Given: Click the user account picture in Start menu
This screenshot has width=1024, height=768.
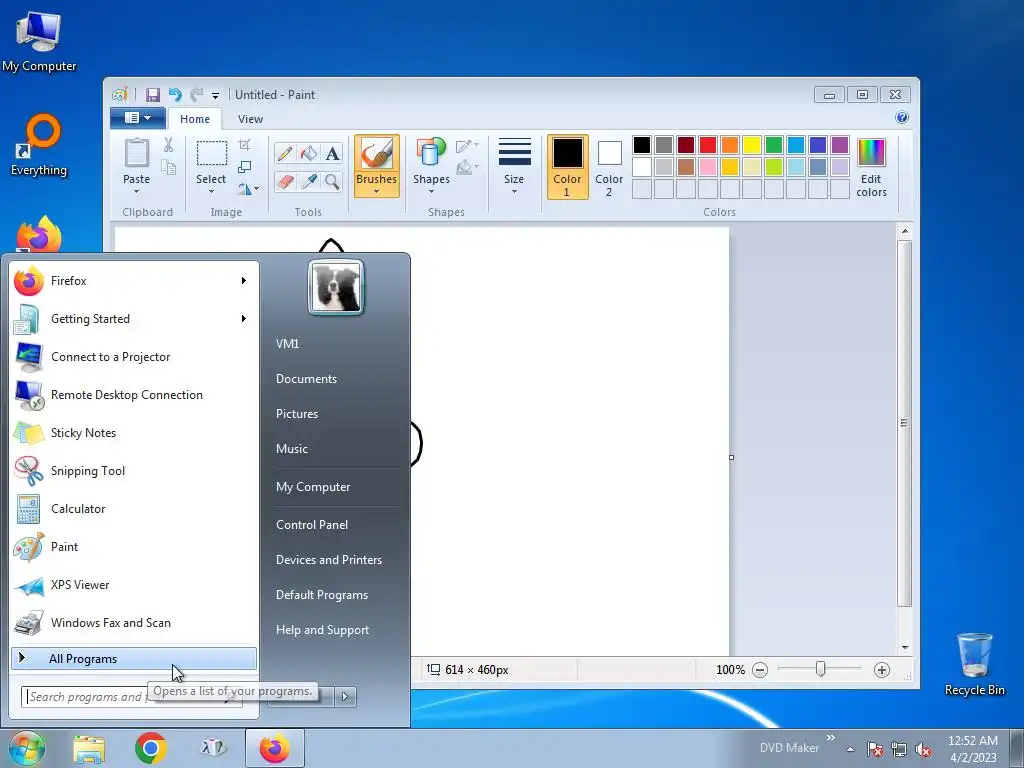Looking at the screenshot, I should (336, 287).
